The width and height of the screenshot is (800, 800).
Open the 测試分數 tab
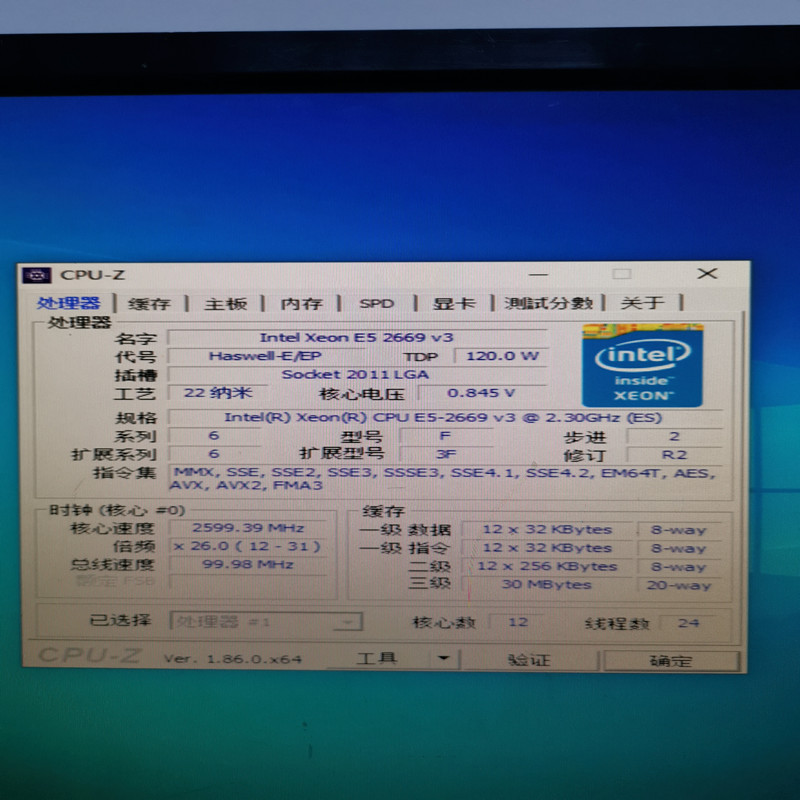(548, 304)
